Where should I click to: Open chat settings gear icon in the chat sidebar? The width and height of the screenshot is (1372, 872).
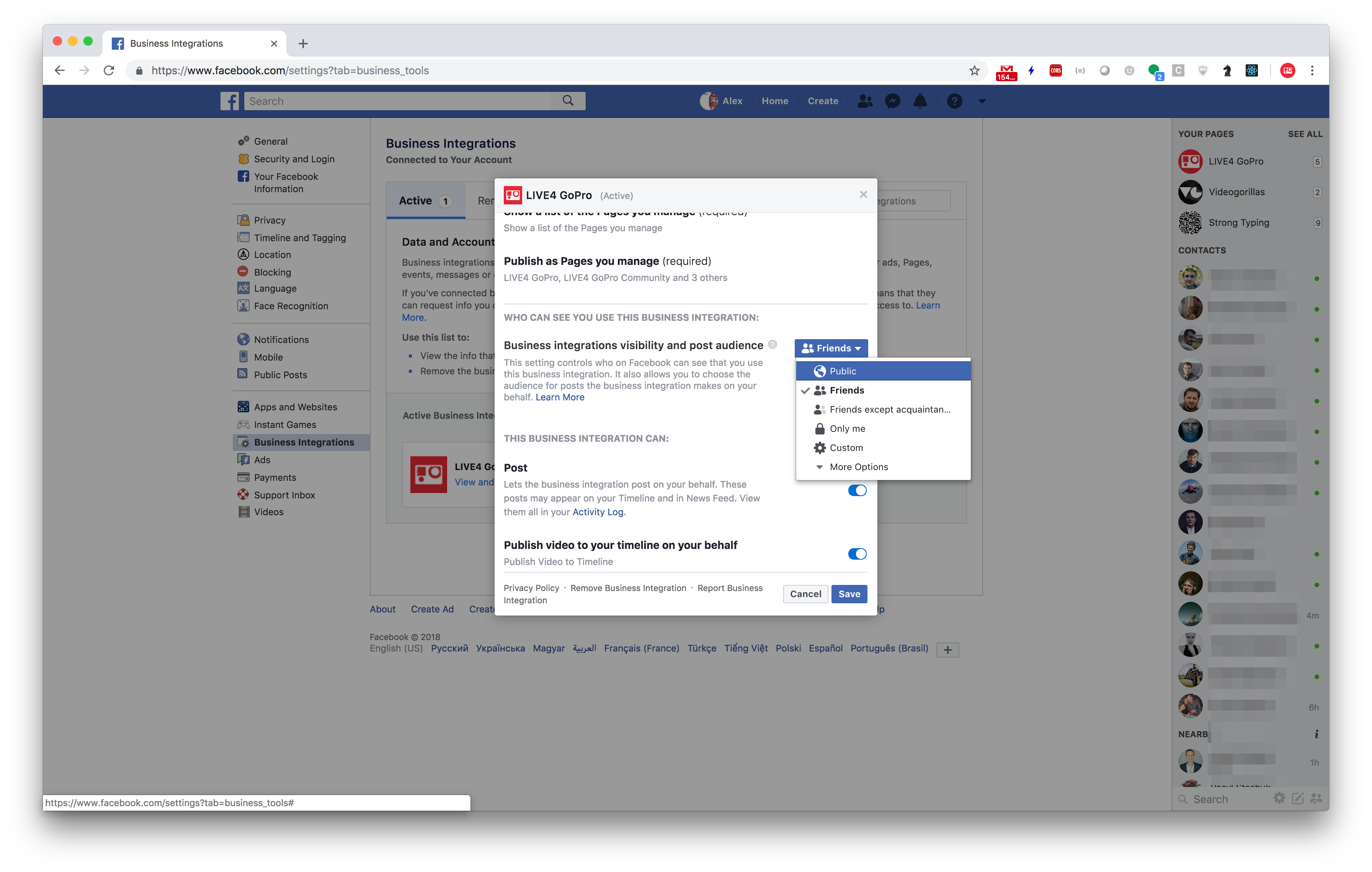[x=1279, y=798]
